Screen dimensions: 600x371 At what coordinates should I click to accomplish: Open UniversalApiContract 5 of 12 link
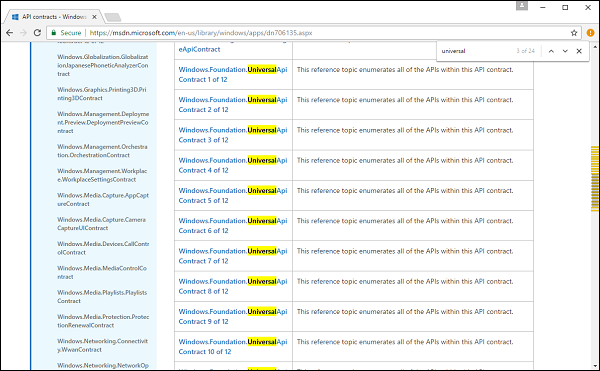[233, 195]
